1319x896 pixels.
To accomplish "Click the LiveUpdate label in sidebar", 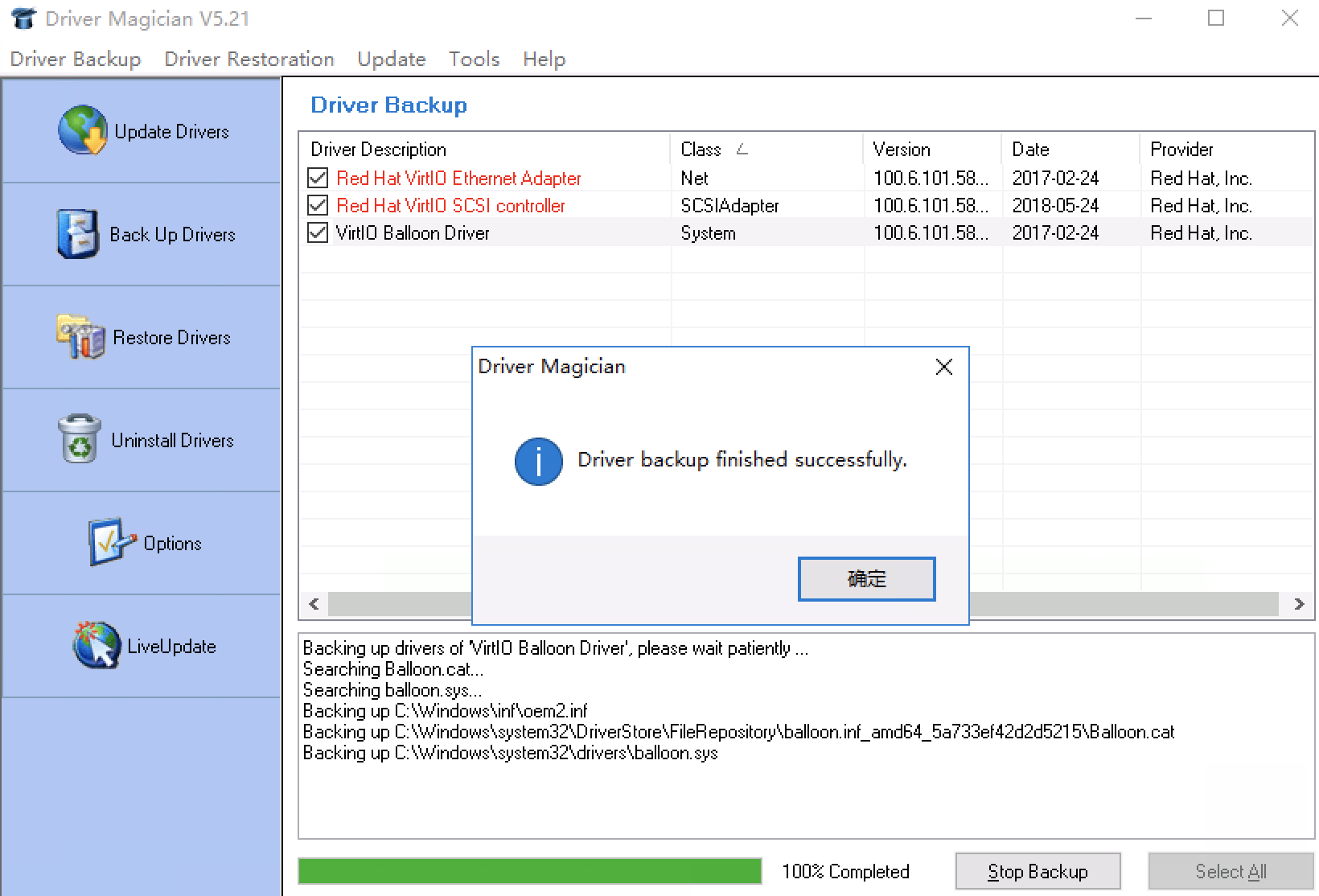I will pos(171,646).
